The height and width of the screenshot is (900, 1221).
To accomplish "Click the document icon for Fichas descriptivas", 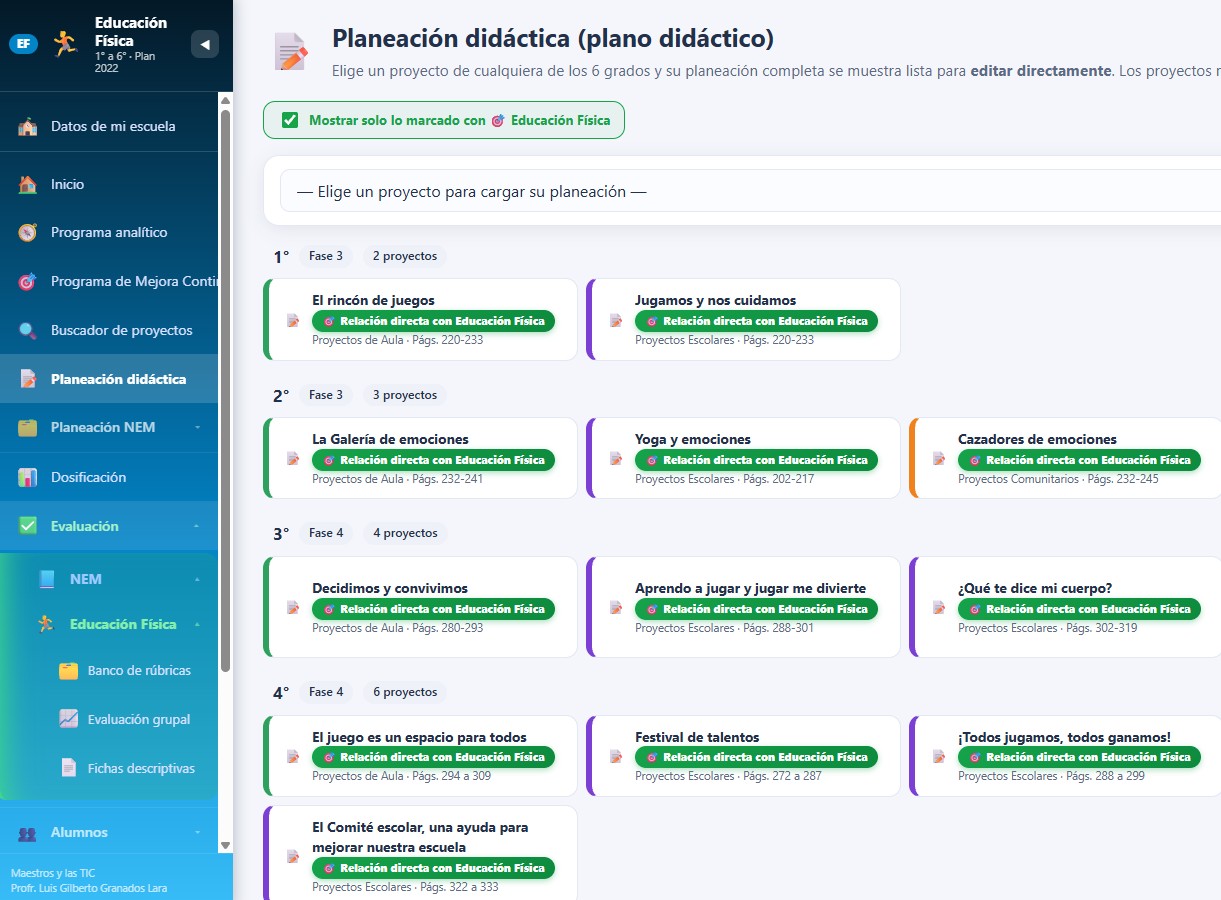I will [x=68, y=769].
